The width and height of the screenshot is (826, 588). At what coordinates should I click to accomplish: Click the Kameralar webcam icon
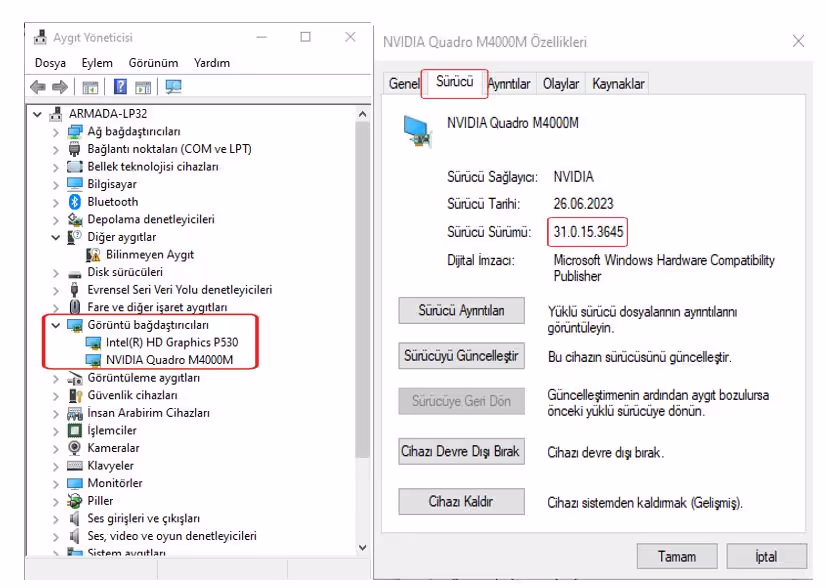point(75,448)
